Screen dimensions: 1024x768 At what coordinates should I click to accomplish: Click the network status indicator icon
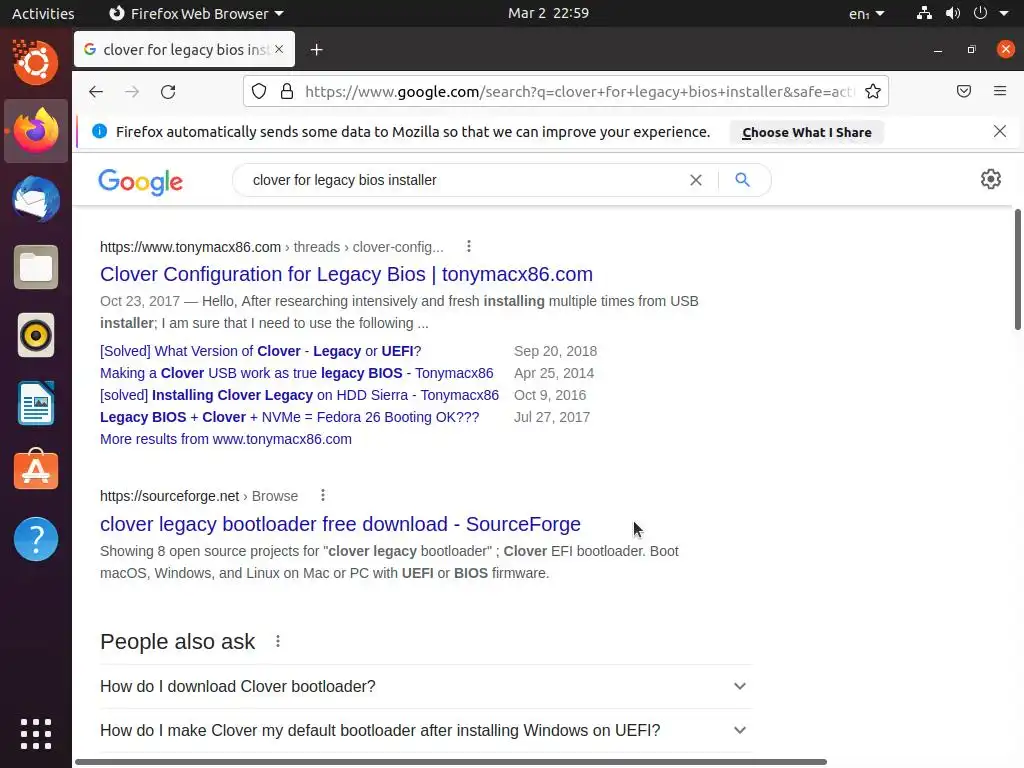point(924,13)
